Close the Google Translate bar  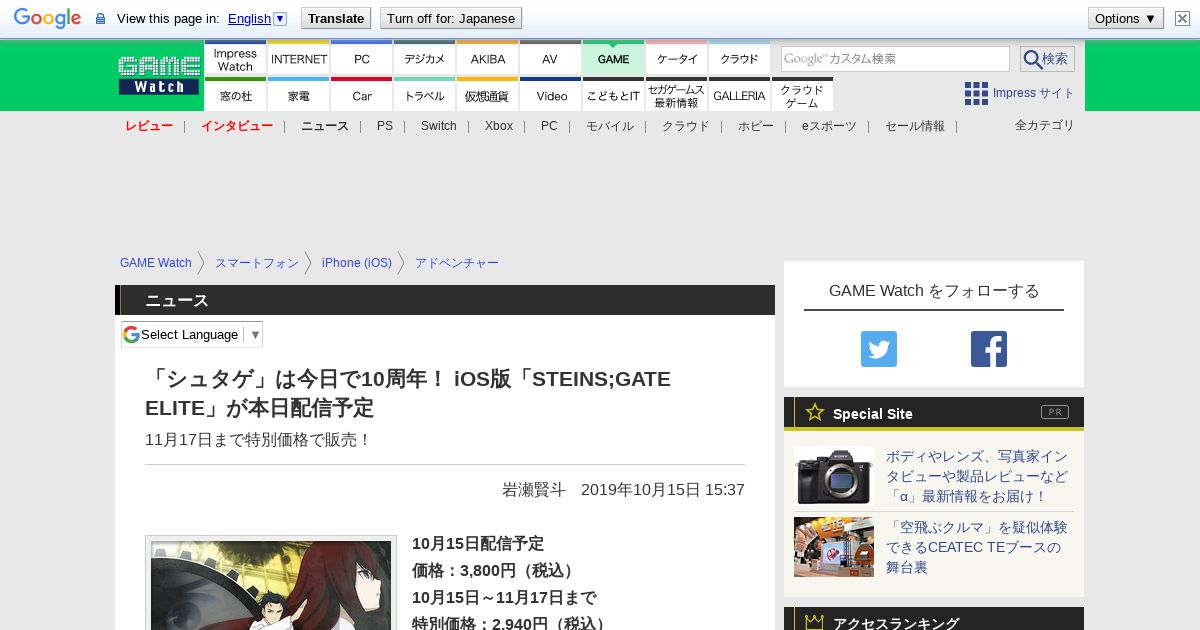click(1182, 18)
